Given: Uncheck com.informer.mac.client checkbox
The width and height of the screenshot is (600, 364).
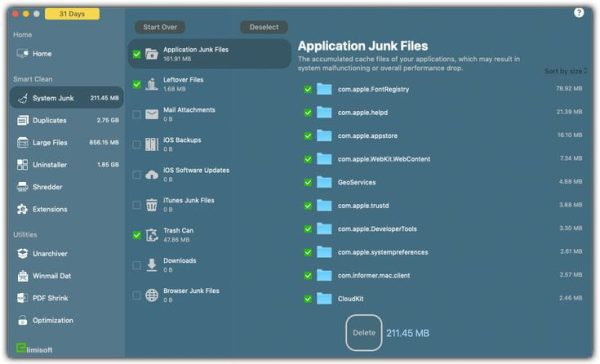Looking at the screenshot, I should 308,276.
